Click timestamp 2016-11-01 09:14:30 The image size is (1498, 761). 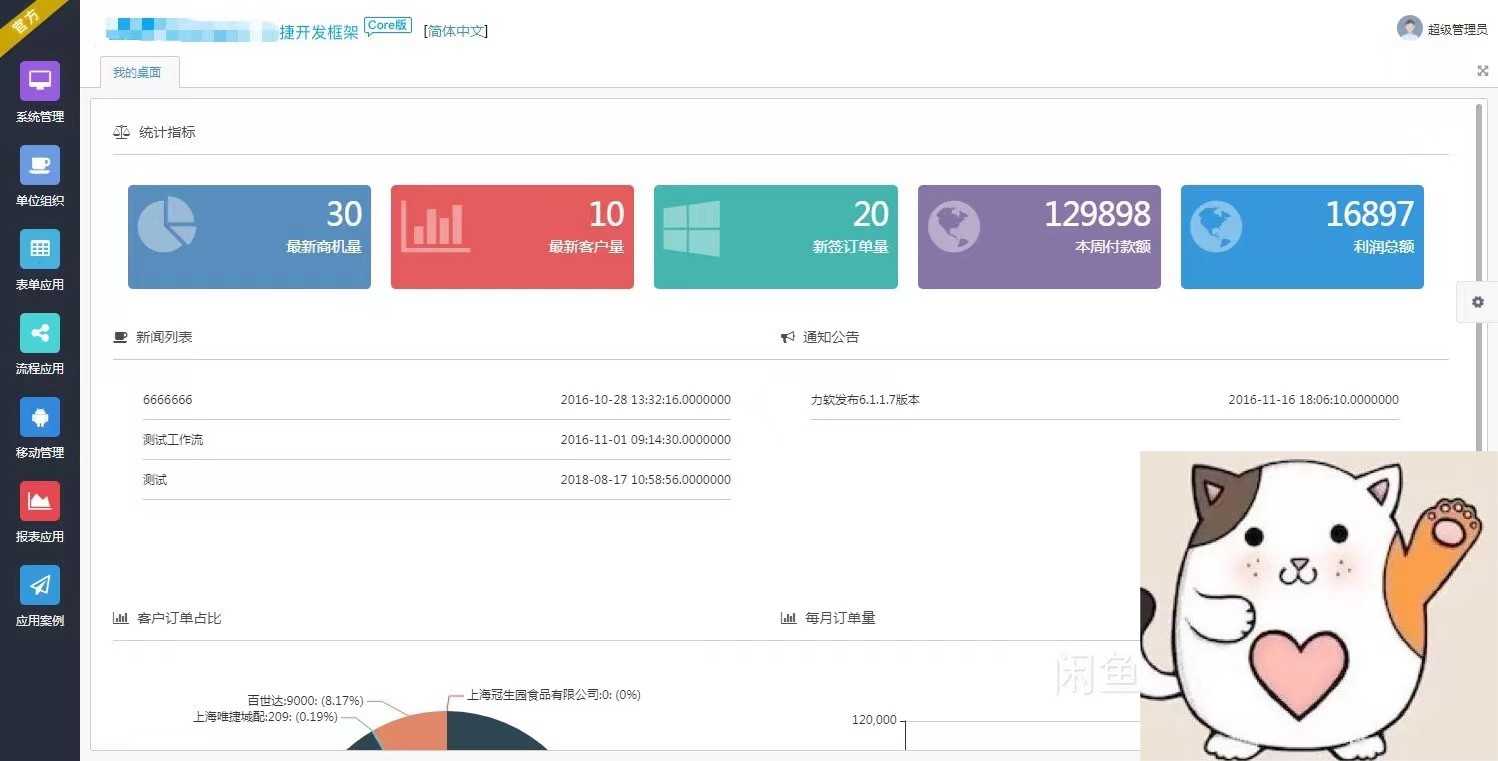646,439
